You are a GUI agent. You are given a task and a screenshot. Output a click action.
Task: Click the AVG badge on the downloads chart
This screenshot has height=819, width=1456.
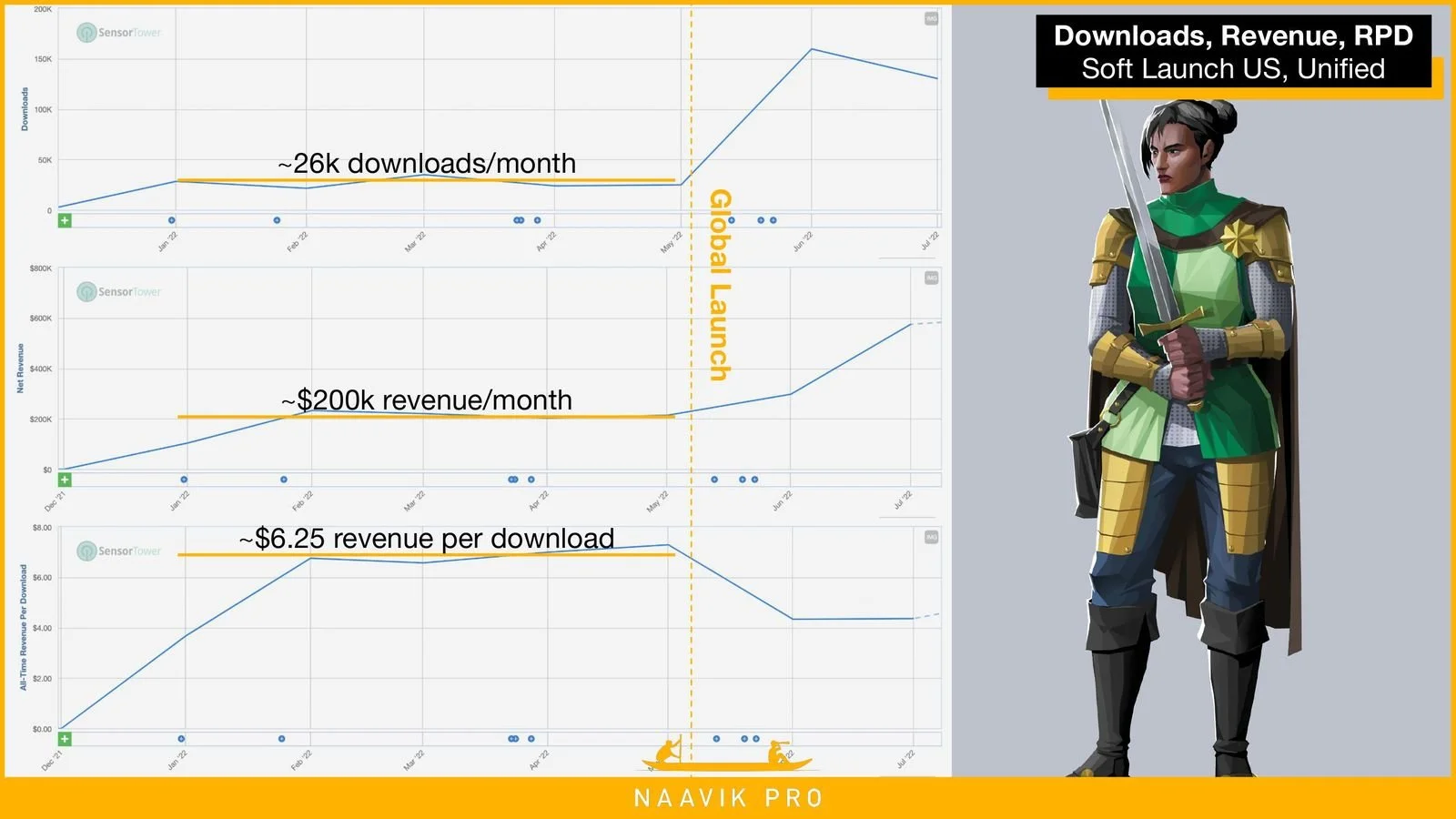click(929, 18)
